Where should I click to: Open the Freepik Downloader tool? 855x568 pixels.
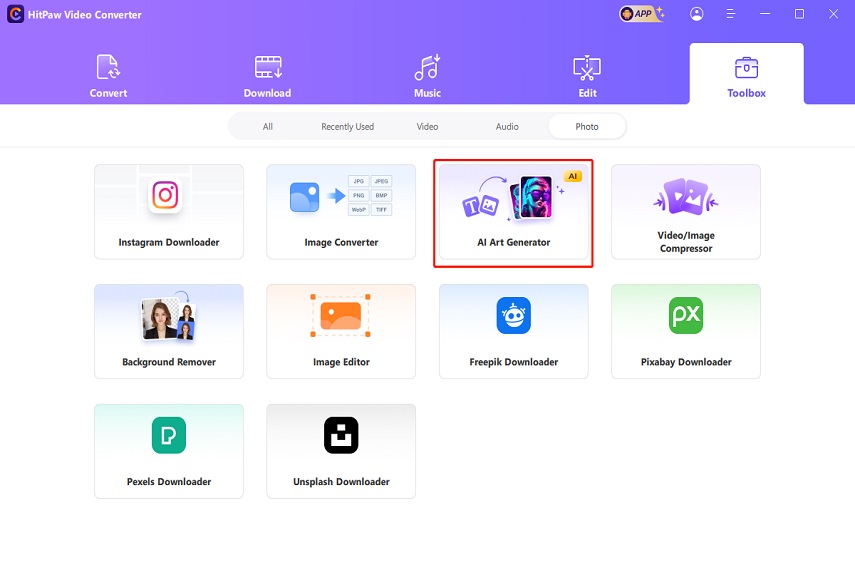[514, 331]
